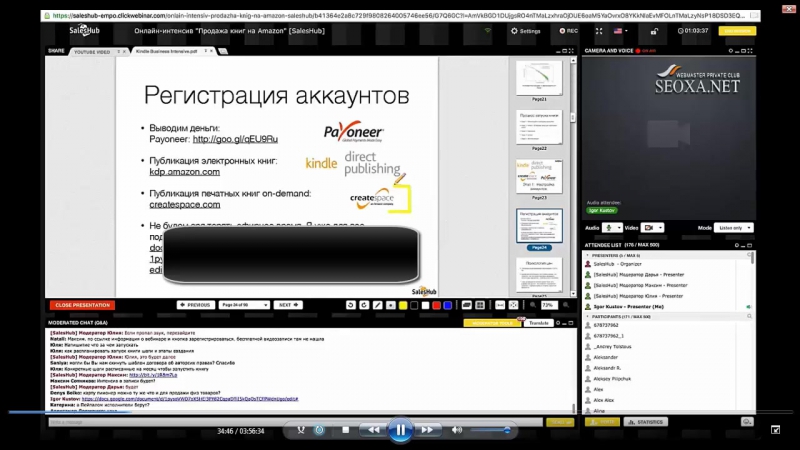This screenshot has height=450, width=800.
Task: Pick the blue color swatch
Action: point(448,305)
